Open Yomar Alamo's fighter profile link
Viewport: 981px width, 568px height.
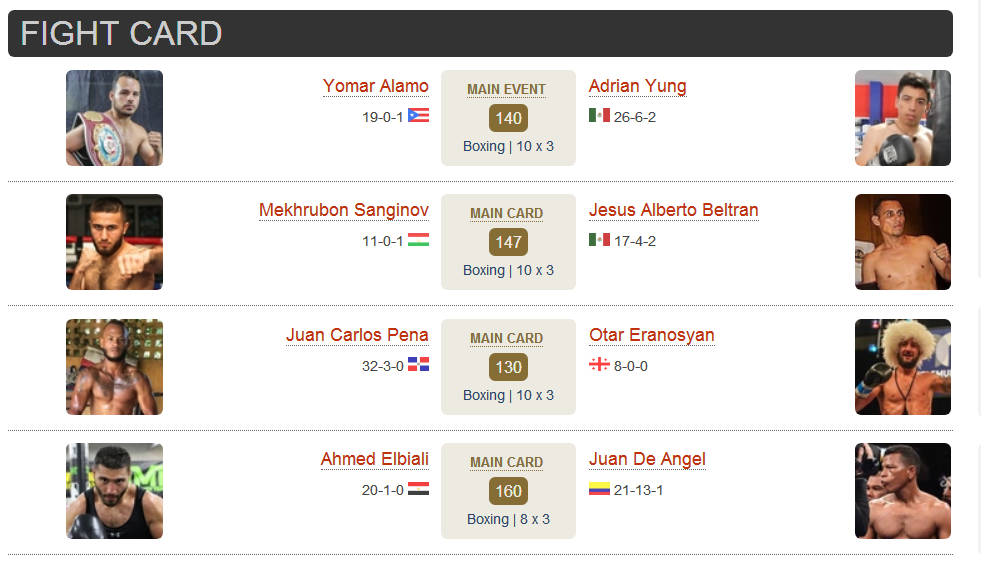375,86
